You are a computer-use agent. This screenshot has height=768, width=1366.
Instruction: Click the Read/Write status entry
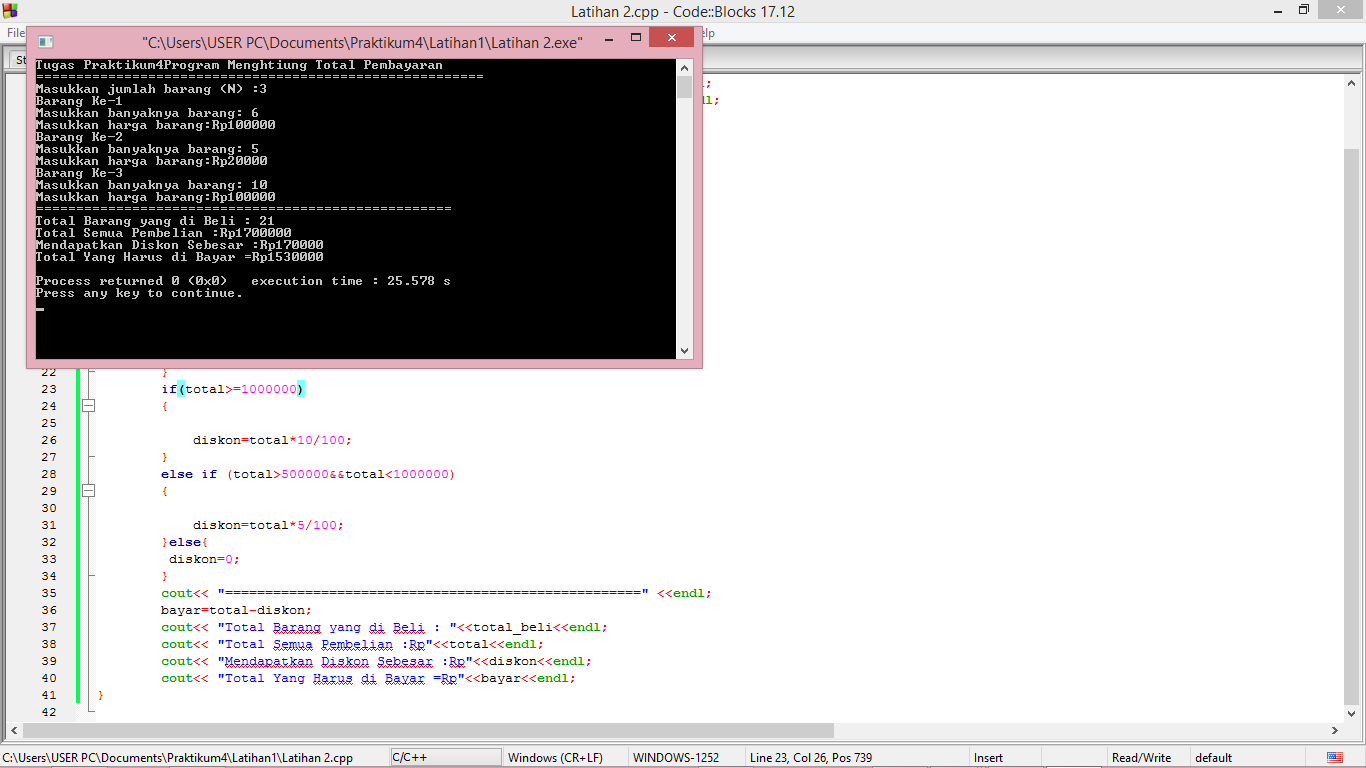pos(1141,758)
